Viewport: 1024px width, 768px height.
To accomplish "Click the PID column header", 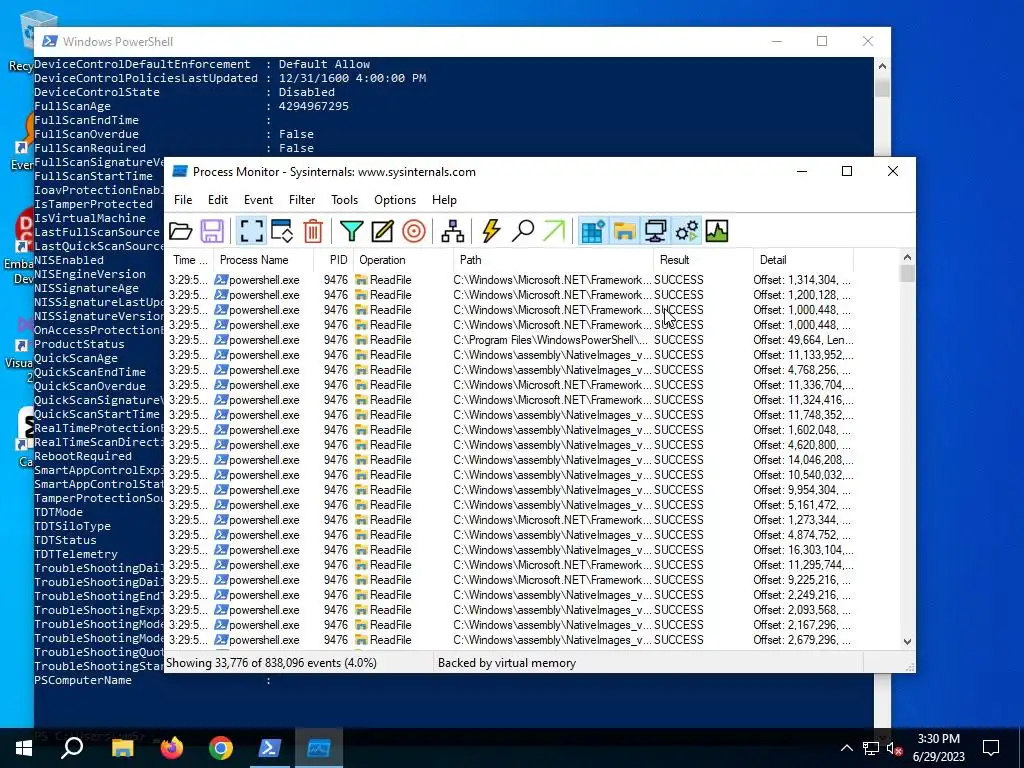I will [x=334, y=260].
